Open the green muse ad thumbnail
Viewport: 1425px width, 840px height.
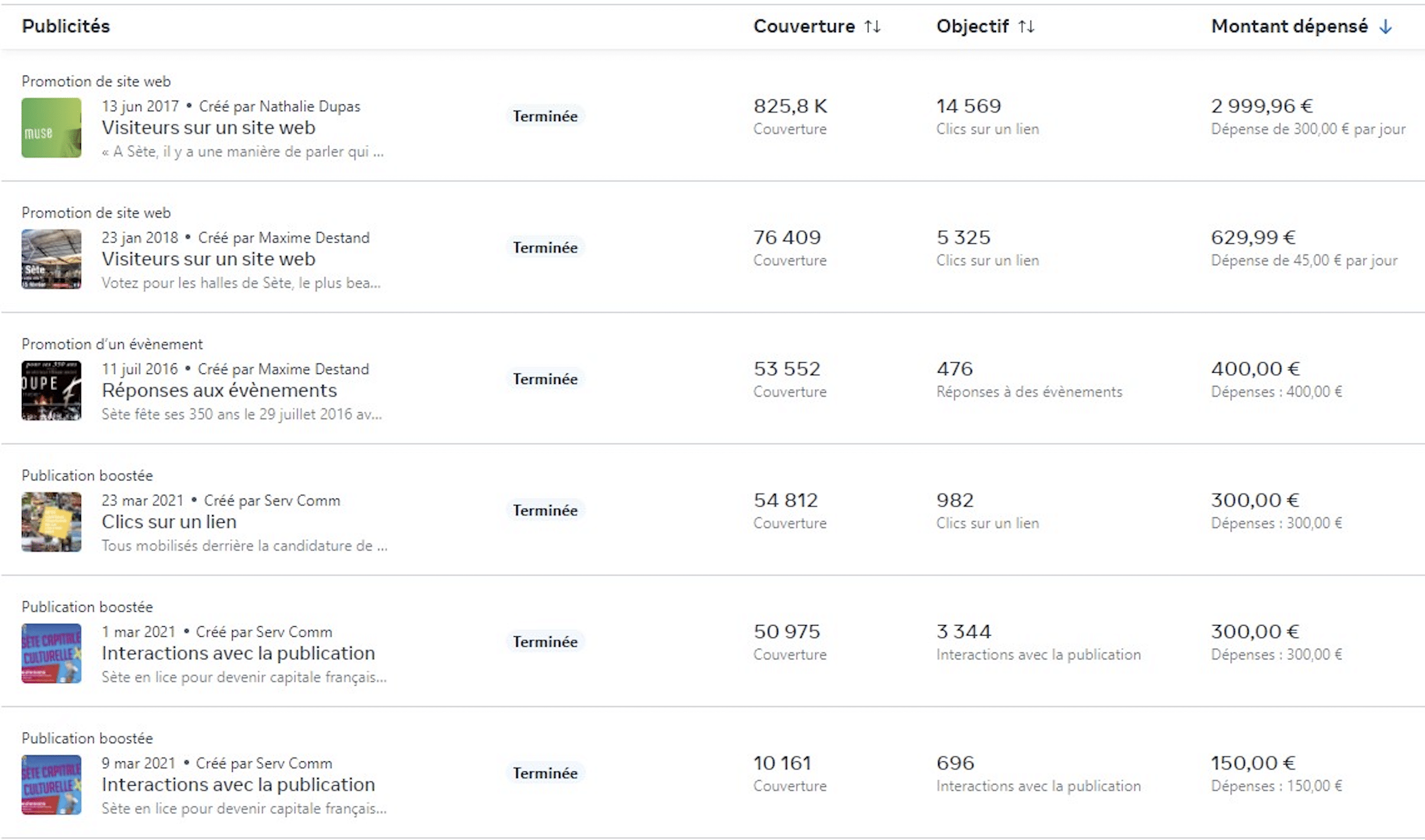coord(51,128)
